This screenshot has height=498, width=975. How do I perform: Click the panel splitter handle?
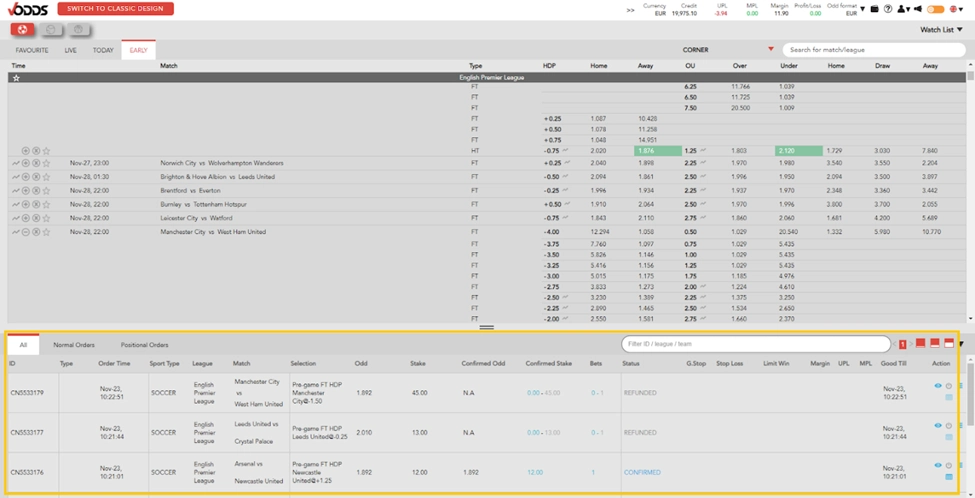click(x=487, y=327)
